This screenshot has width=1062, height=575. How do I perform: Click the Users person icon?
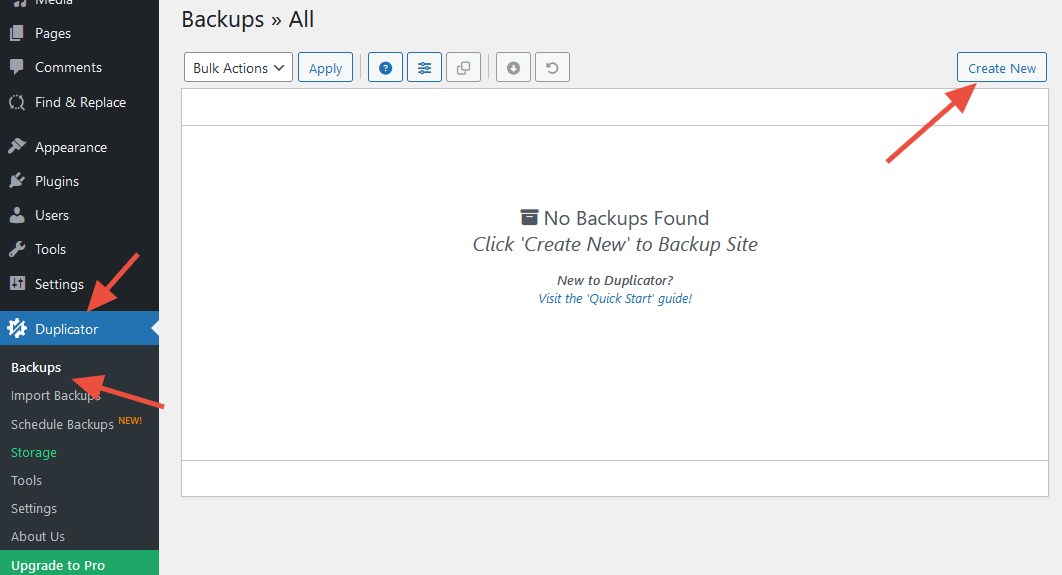pos(17,215)
